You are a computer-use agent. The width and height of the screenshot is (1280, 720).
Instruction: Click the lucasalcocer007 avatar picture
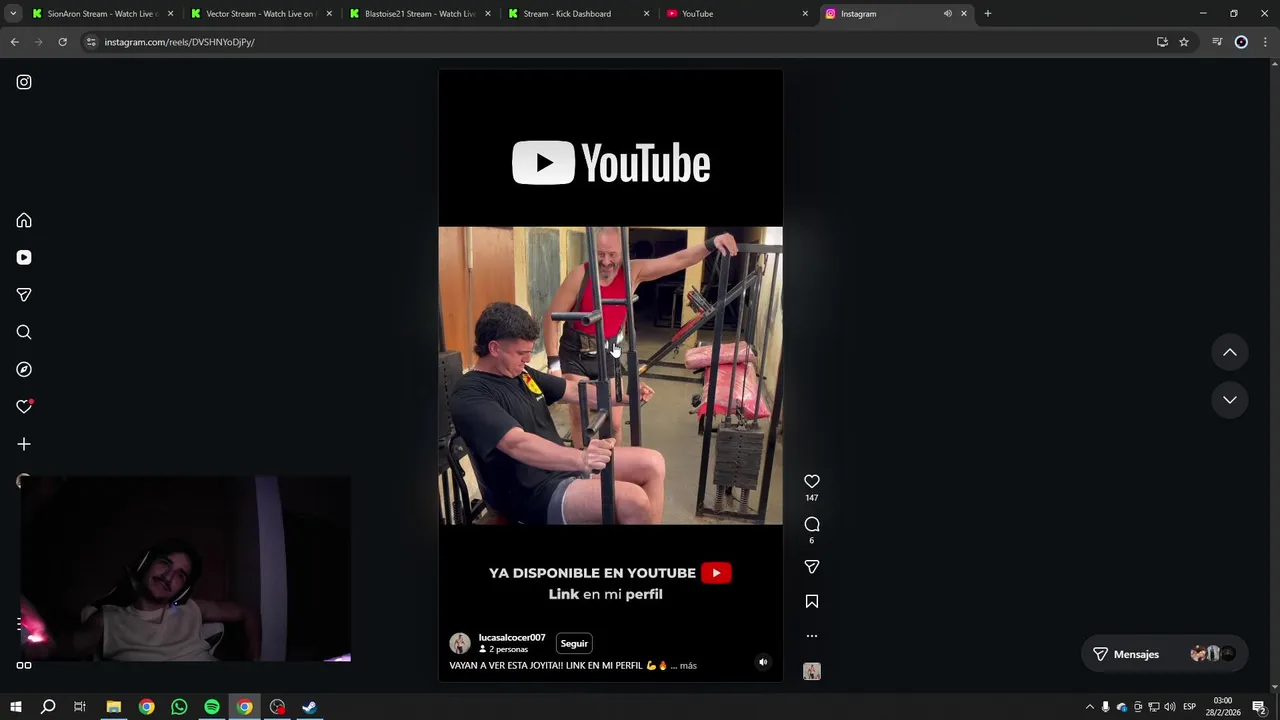460,643
